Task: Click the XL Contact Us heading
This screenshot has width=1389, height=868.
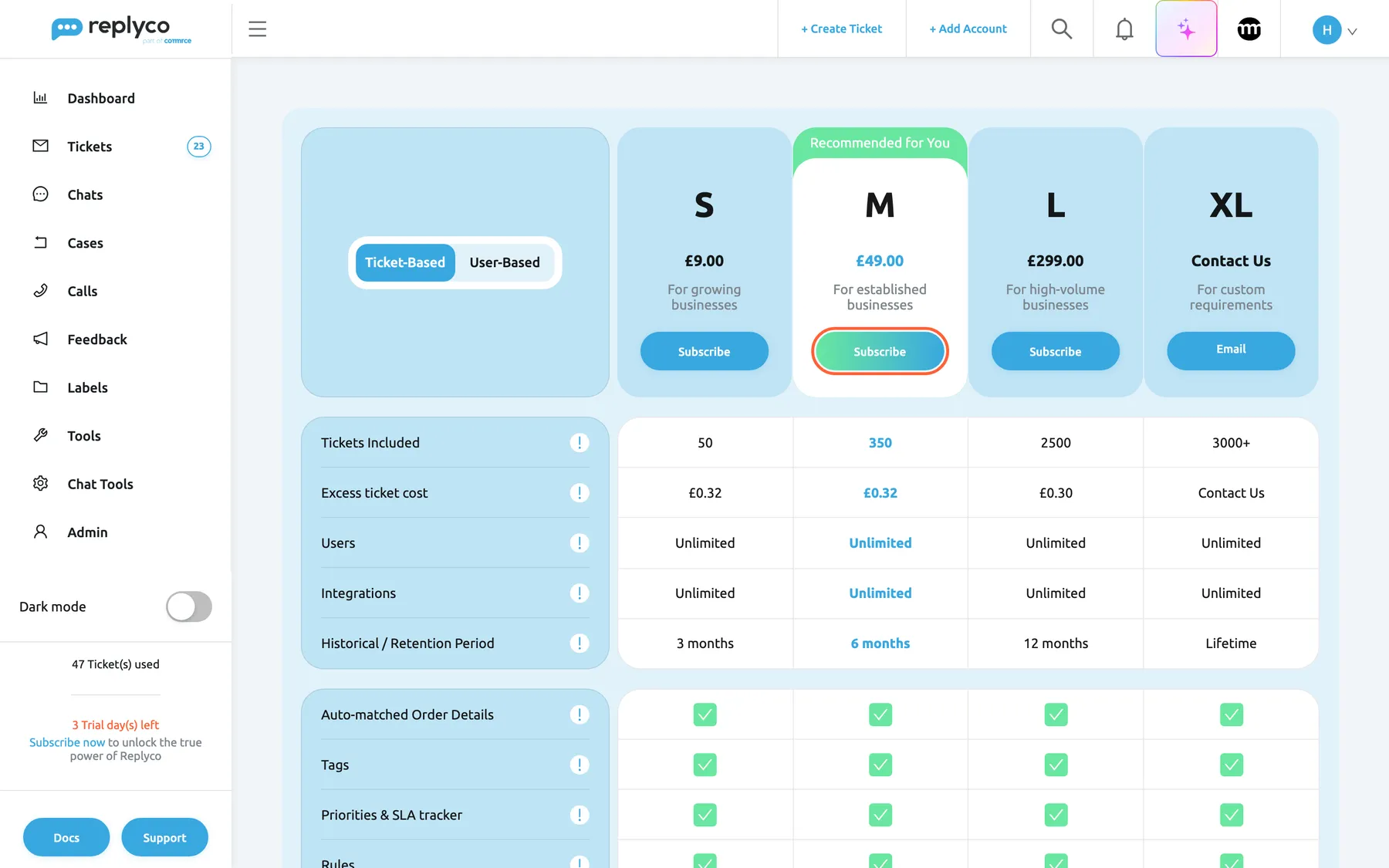Action: pyautogui.click(x=1231, y=261)
